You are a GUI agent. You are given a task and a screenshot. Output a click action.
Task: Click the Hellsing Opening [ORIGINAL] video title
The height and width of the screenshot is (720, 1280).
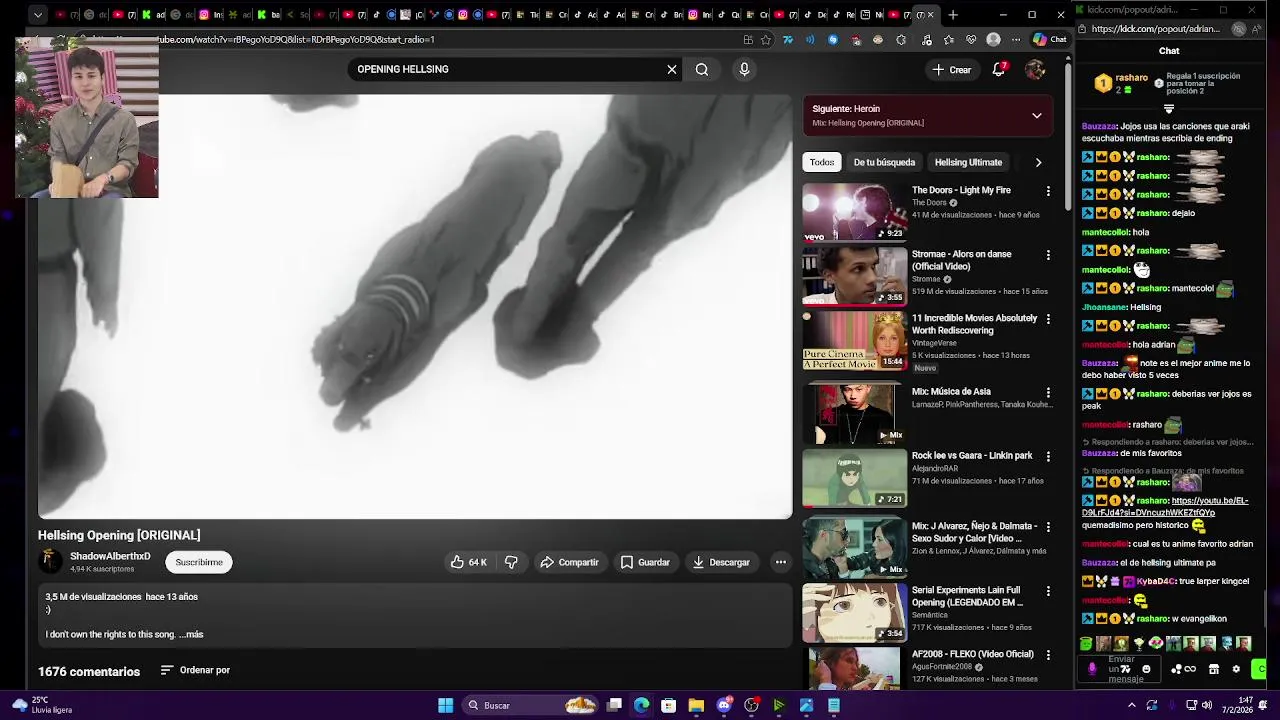coord(119,535)
